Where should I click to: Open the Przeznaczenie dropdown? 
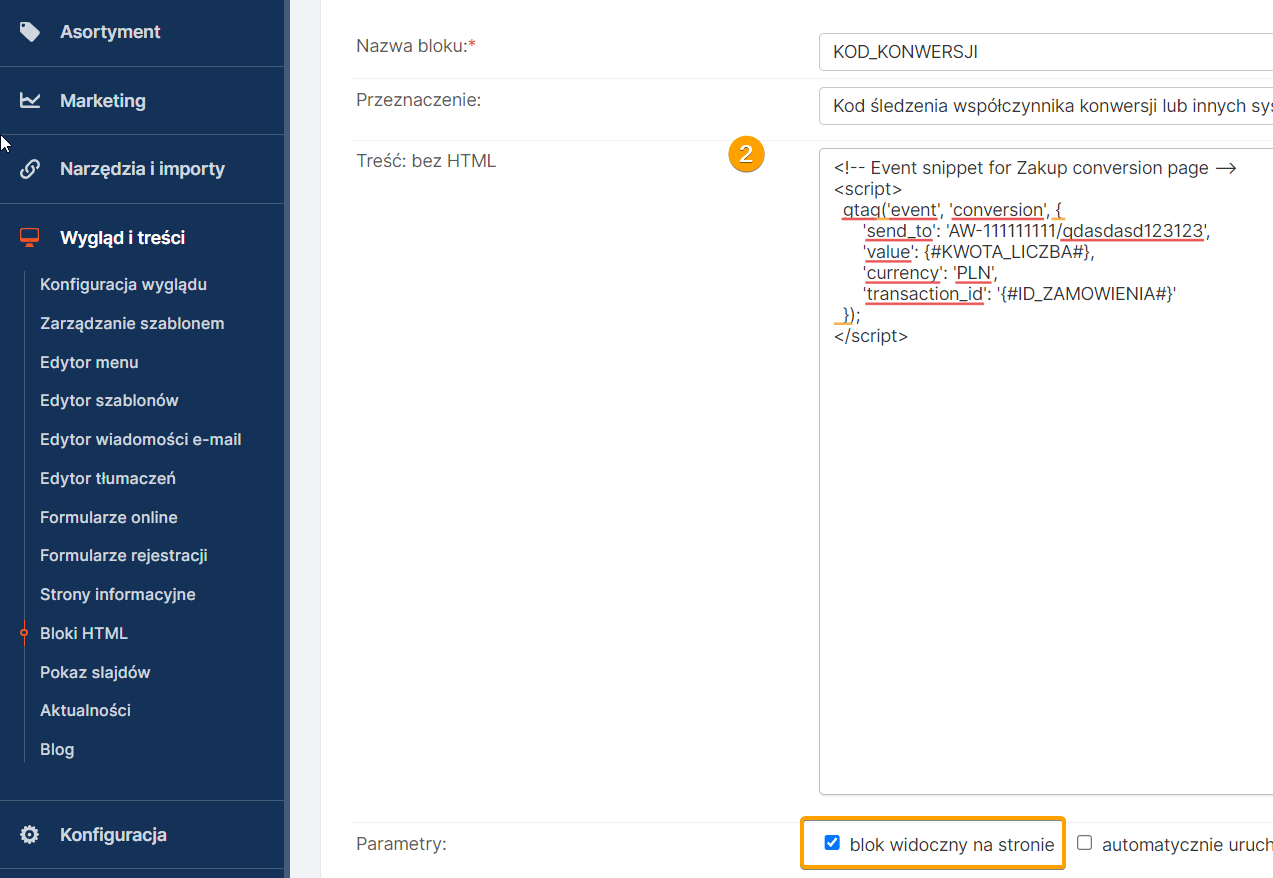pos(1045,106)
